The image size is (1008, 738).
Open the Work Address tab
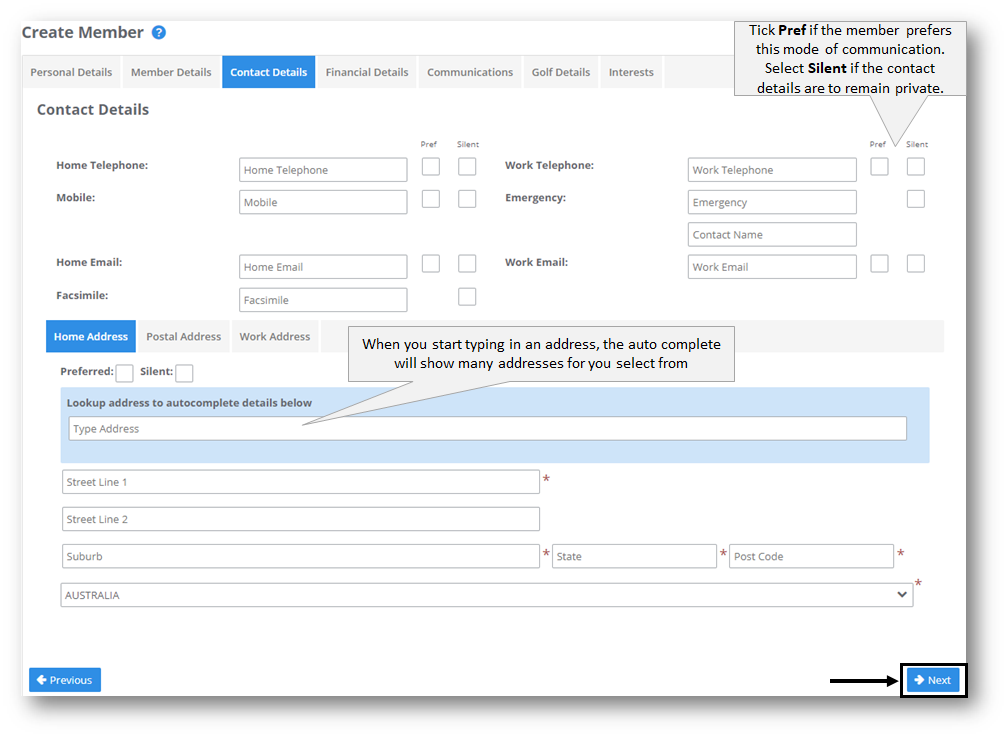coord(274,336)
